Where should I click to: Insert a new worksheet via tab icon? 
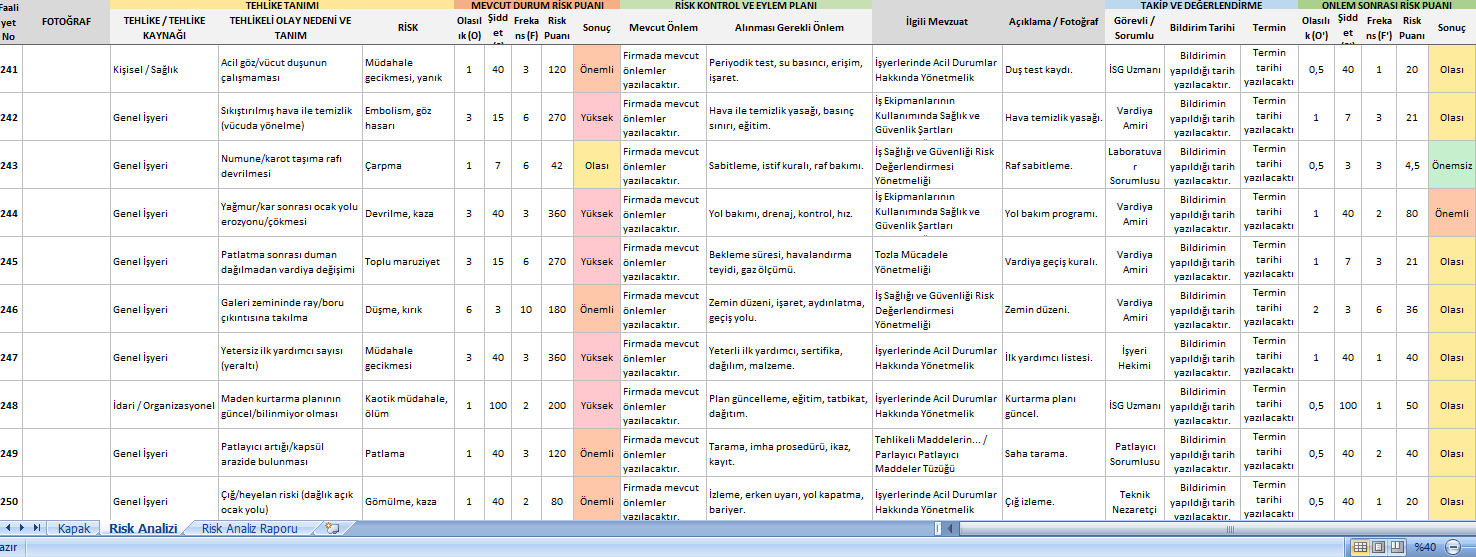point(332,528)
